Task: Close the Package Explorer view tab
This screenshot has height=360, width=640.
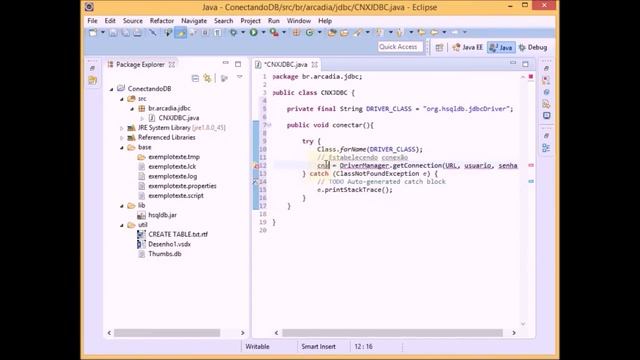Action: (172, 64)
